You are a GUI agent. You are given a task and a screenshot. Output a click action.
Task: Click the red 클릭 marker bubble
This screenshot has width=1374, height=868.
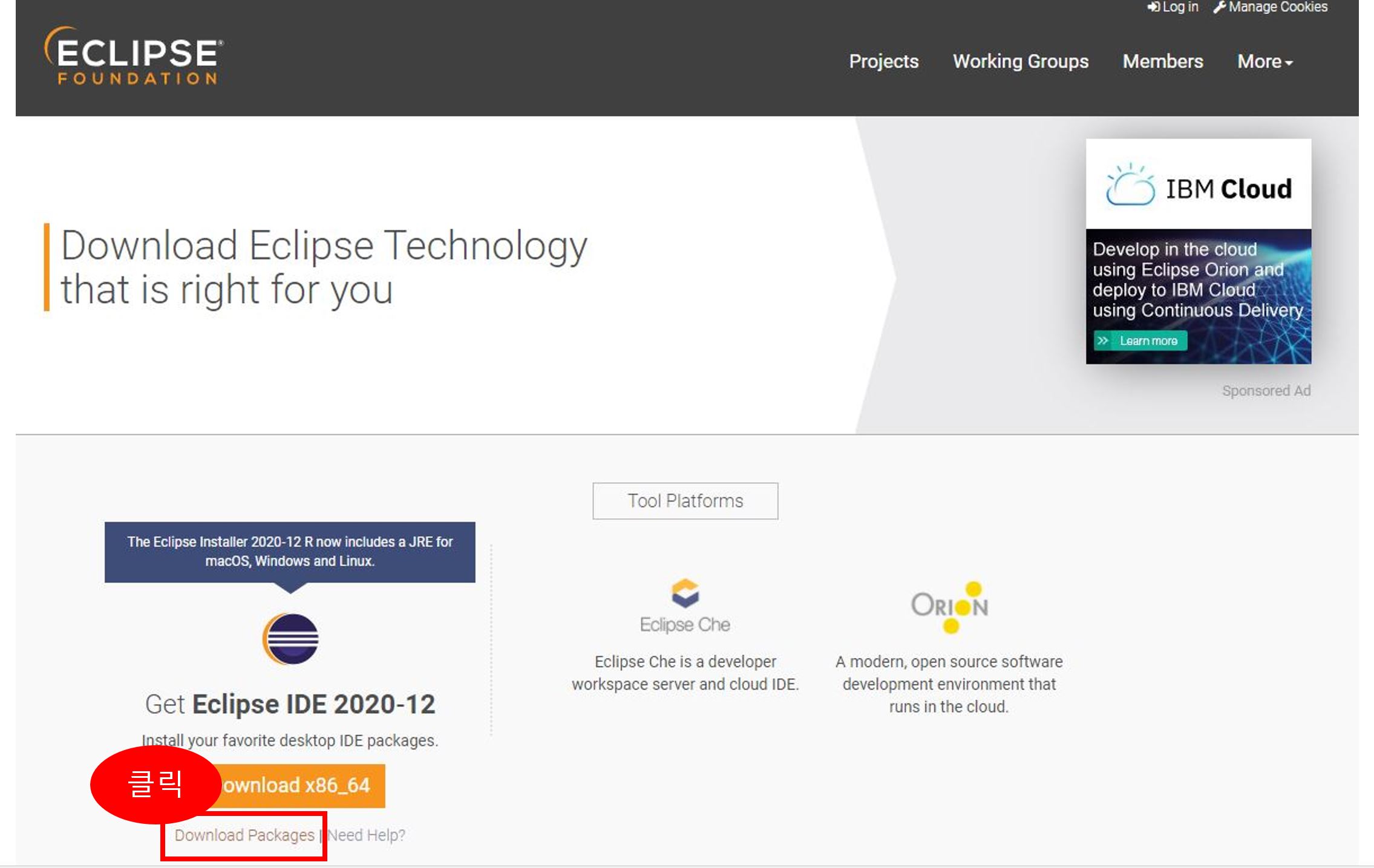[x=155, y=784]
